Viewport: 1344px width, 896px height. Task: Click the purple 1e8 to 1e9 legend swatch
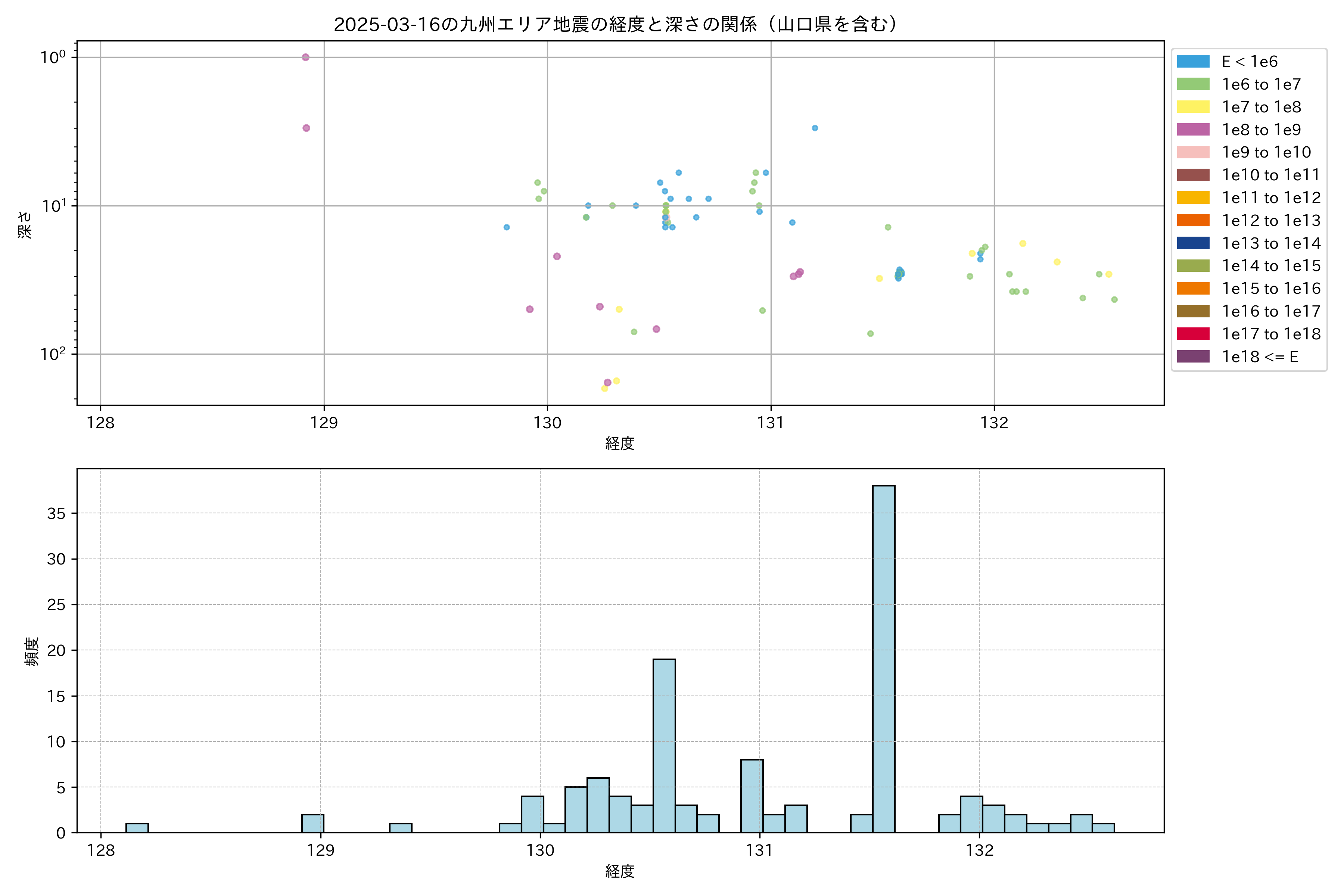[1192, 130]
